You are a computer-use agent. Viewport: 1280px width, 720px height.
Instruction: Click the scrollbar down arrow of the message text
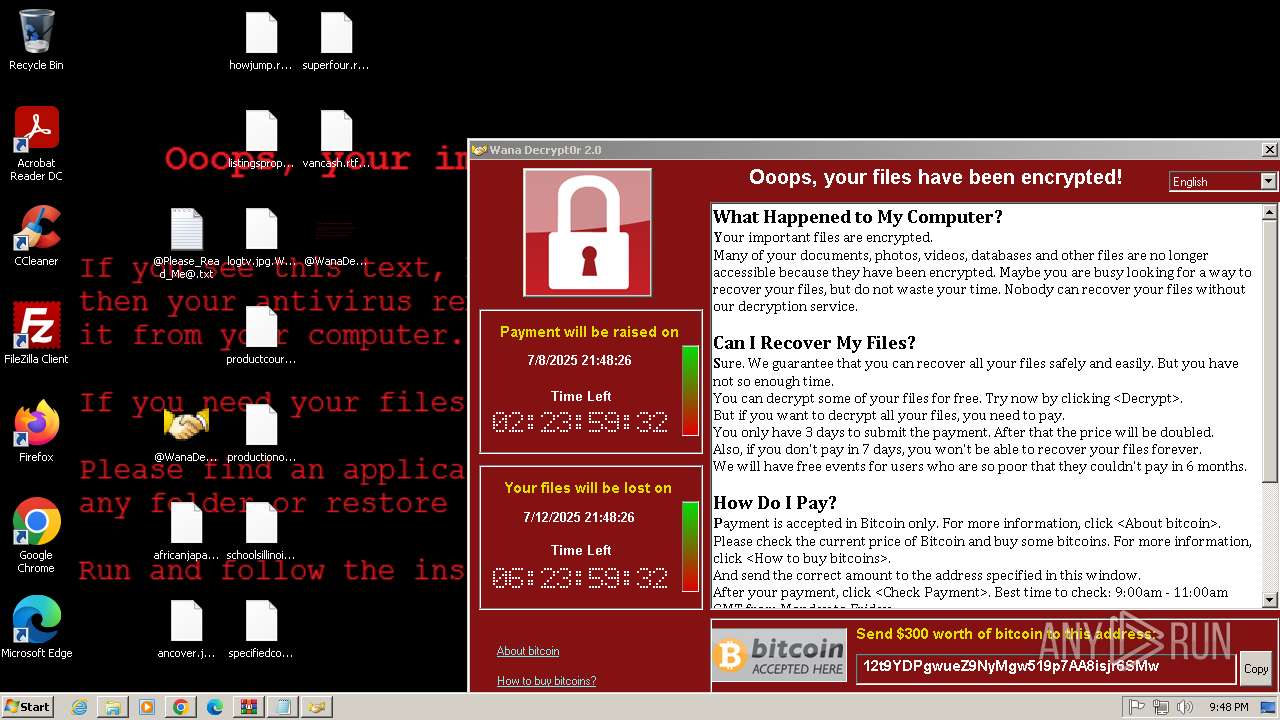(1270, 600)
